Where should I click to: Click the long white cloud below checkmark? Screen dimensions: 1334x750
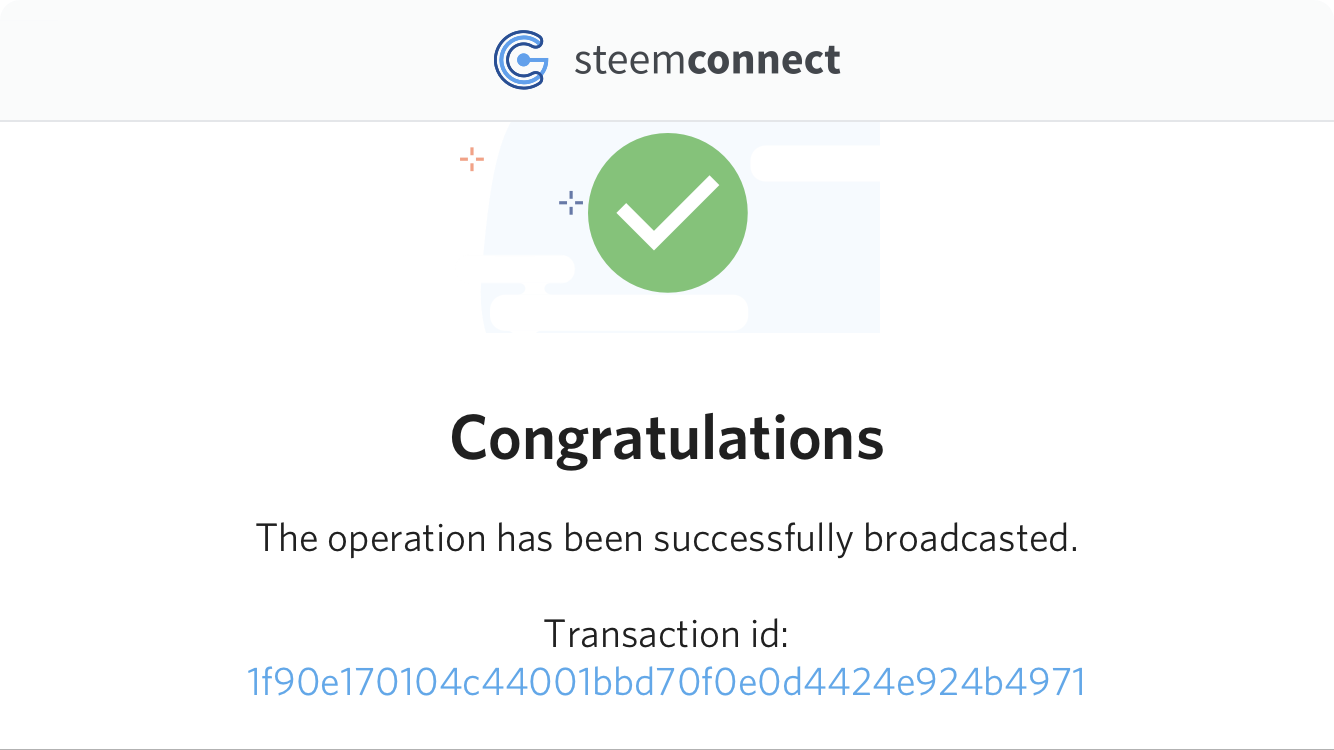pos(618,313)
